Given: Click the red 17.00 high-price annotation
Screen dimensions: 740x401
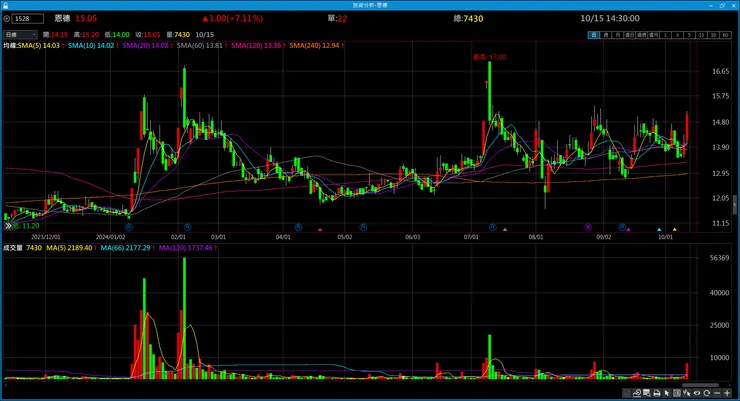Looking at the screenshot, I should [490, 57].
